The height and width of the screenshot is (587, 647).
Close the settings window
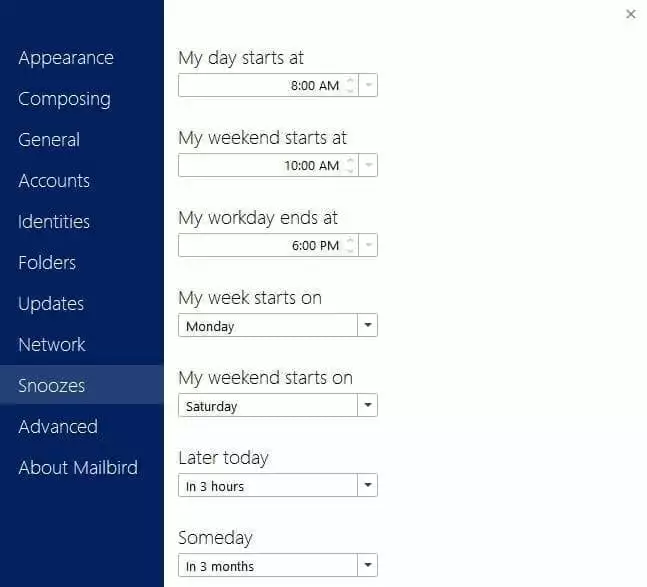[631, 14]
